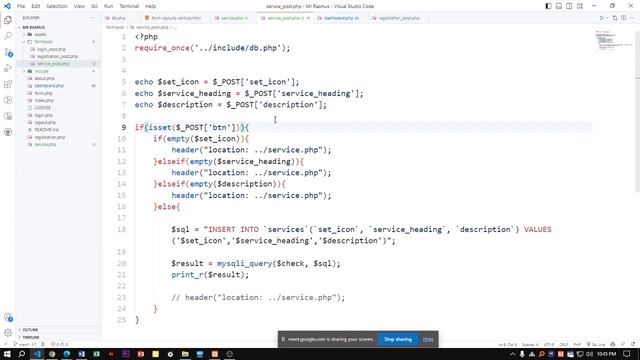The height and width of the screenshot is (360, 640).
Task: Click the PHP language mode indicator
Action: pos(577,345)
